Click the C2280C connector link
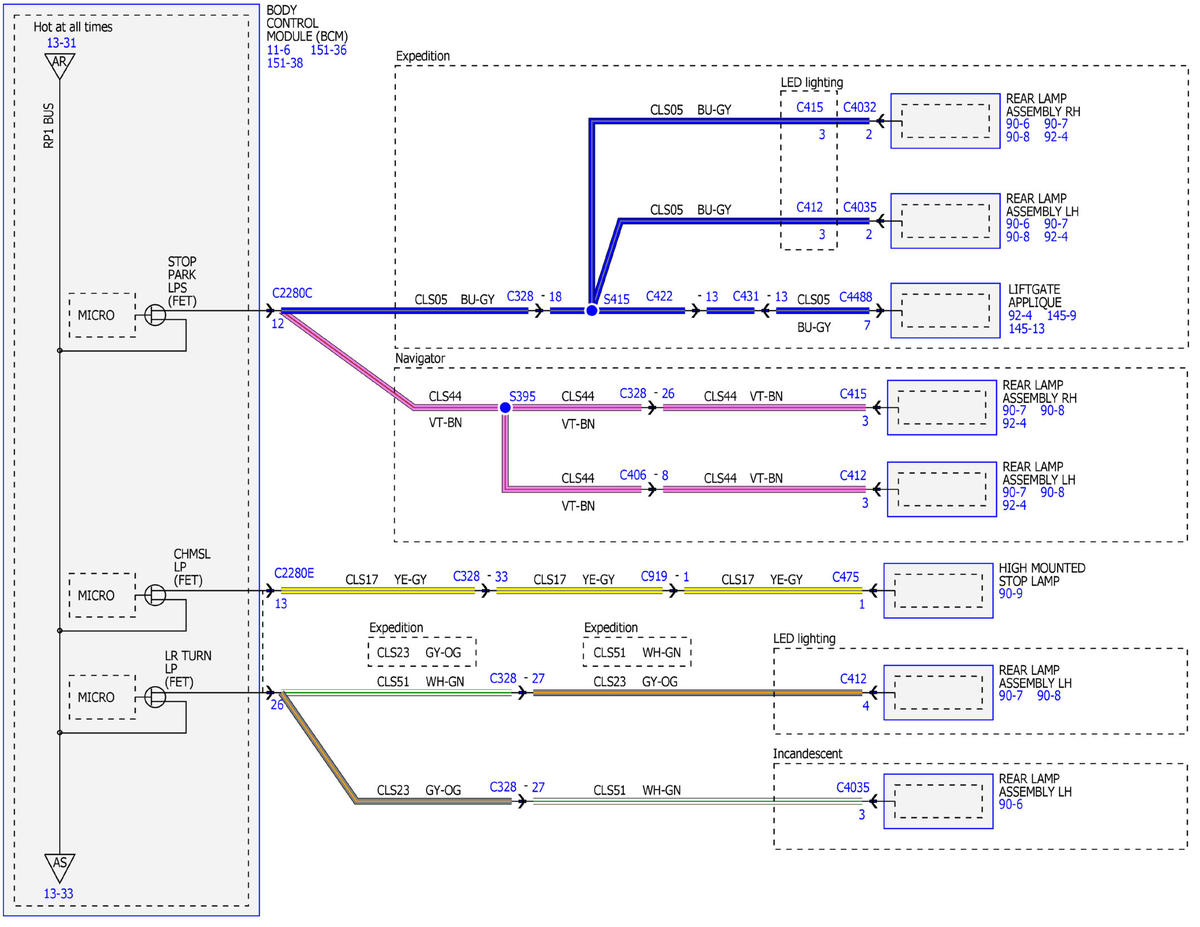1200x927 pixels. (x=293, y=294)
